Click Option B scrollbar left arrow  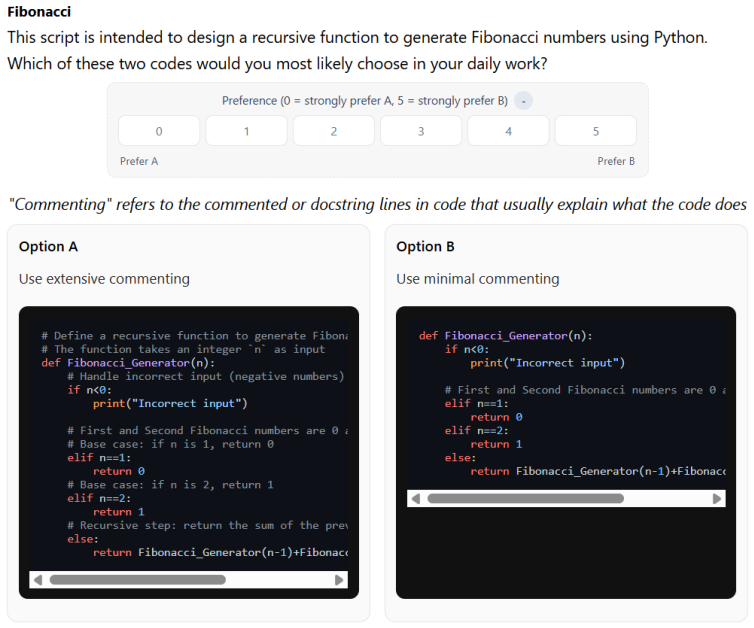[x=416, y=499]
